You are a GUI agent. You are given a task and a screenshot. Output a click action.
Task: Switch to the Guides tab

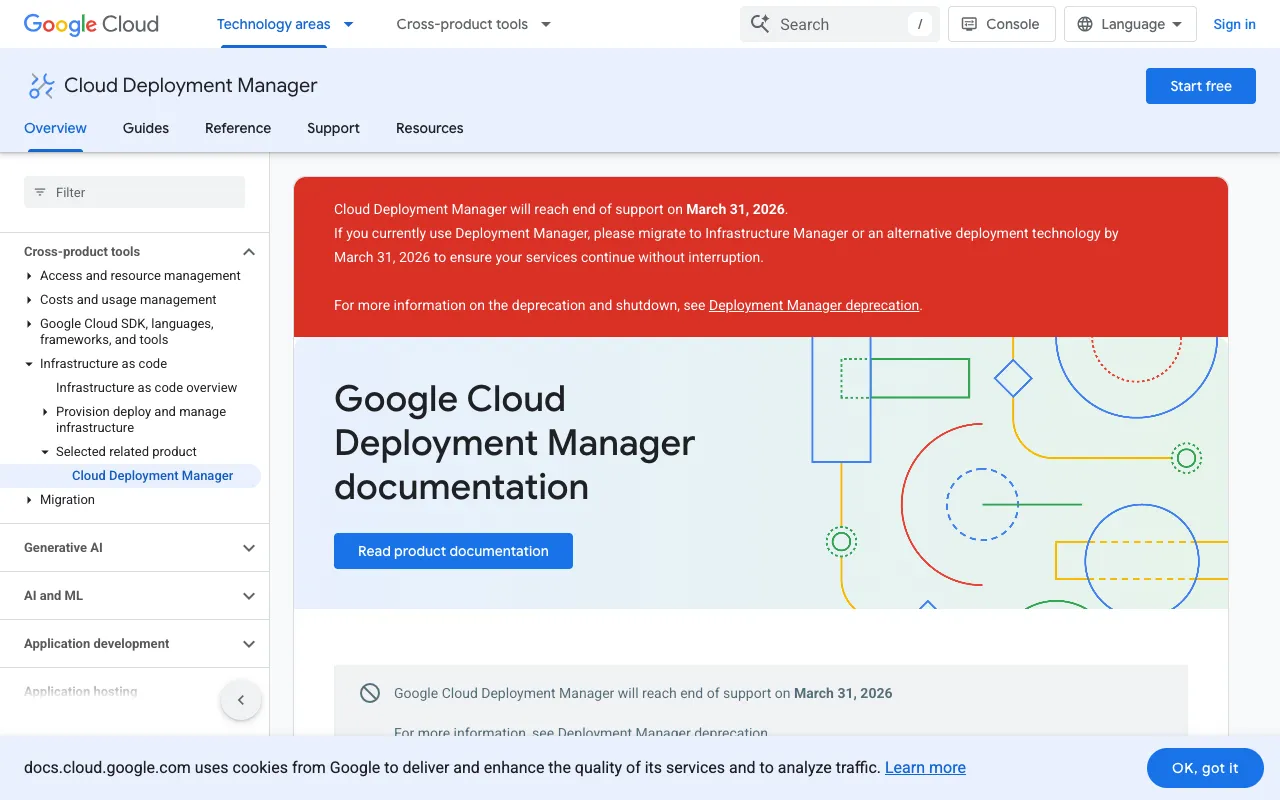tap(145, 128)
